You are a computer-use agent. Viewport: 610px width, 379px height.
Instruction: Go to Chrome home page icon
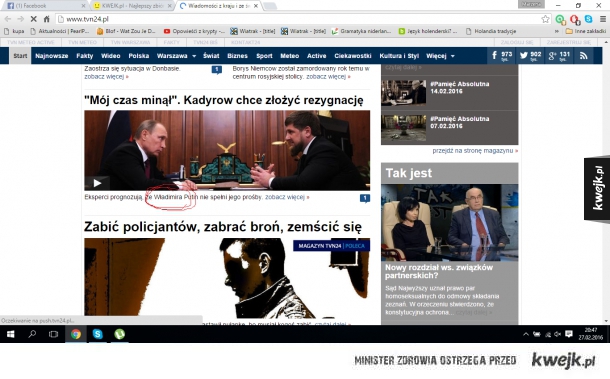(46, 19)
